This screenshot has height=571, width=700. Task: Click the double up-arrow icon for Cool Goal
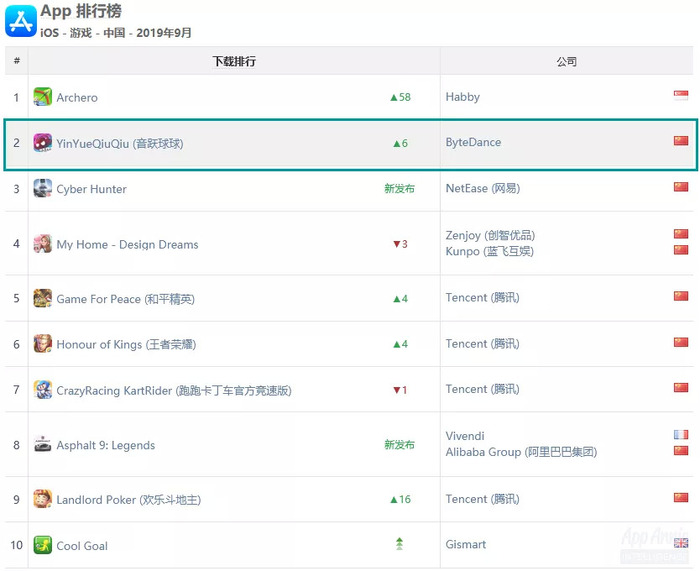coord(400,543)
